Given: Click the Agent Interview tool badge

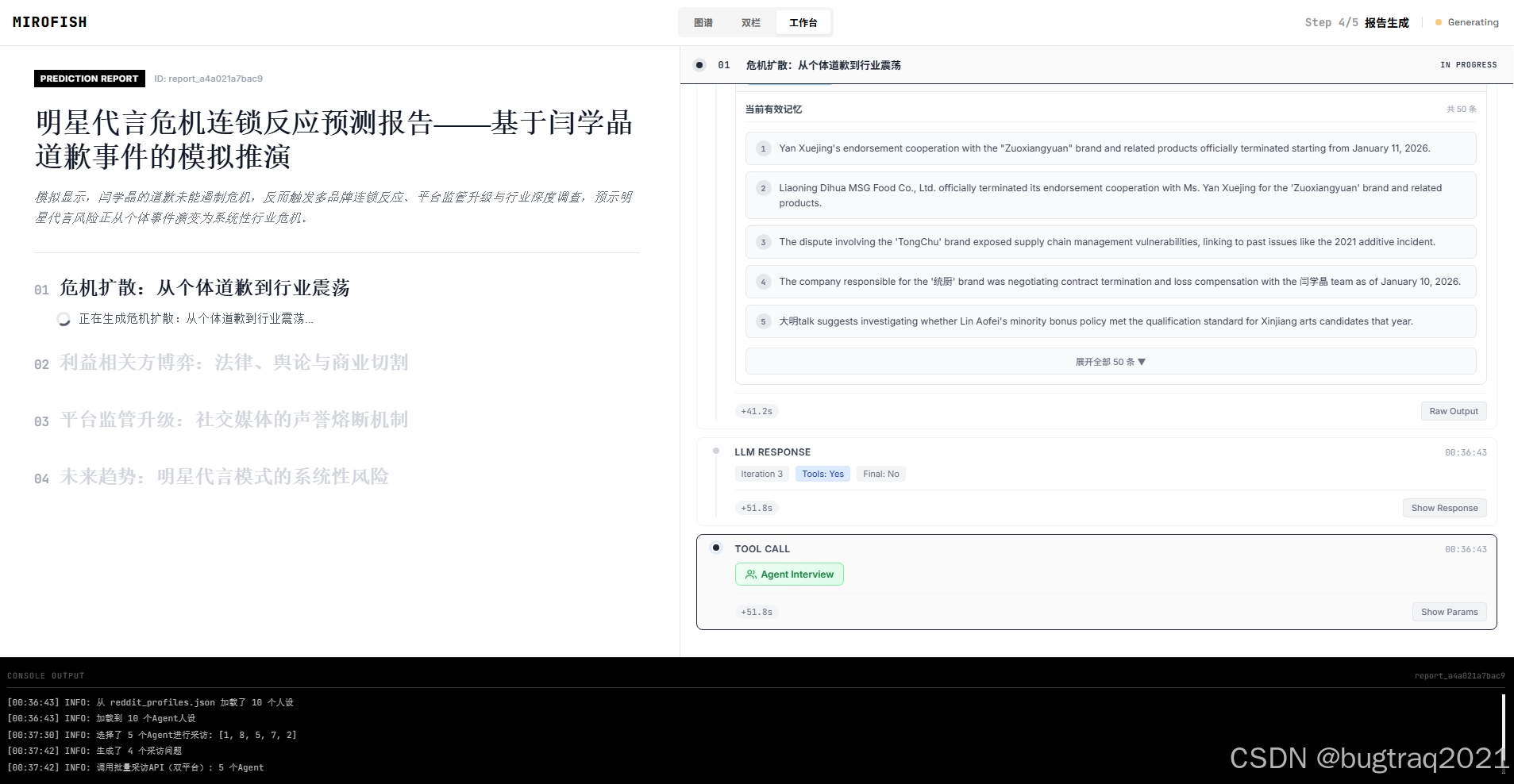Looking at the screenshot, I should [x=789, y=575].
